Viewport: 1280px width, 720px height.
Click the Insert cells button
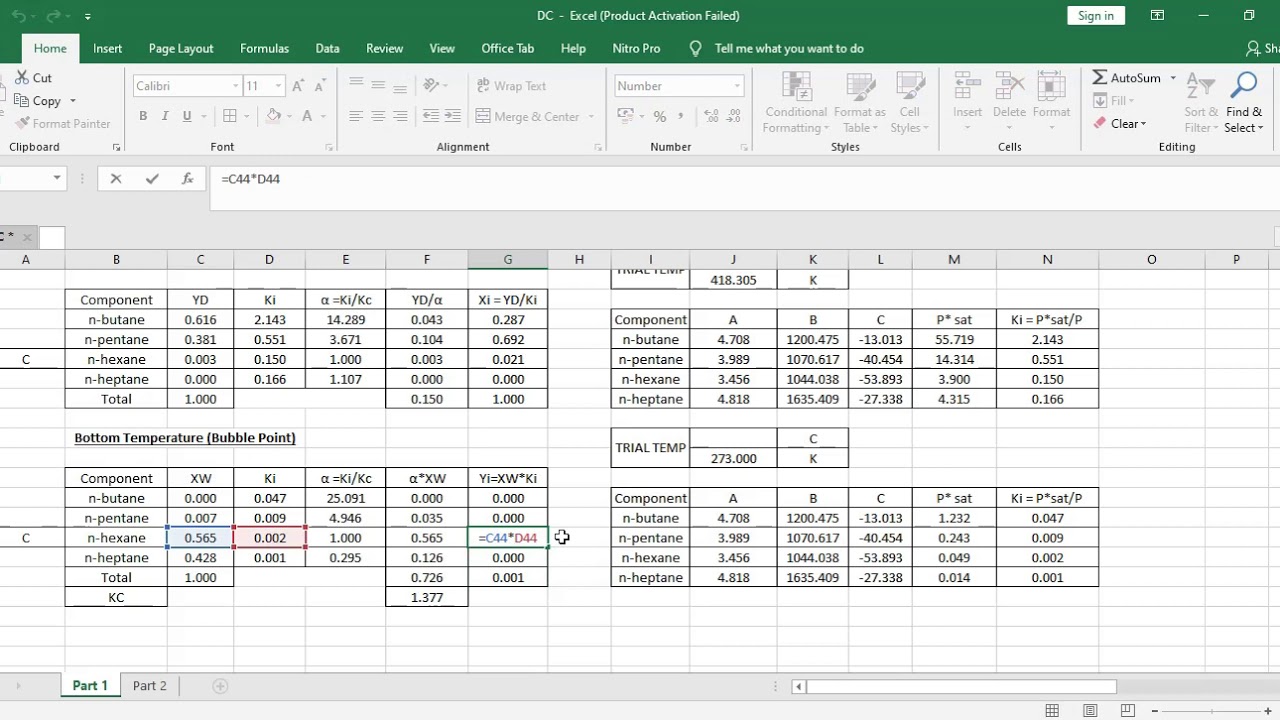pyautogui.click(x=967, y=101)
